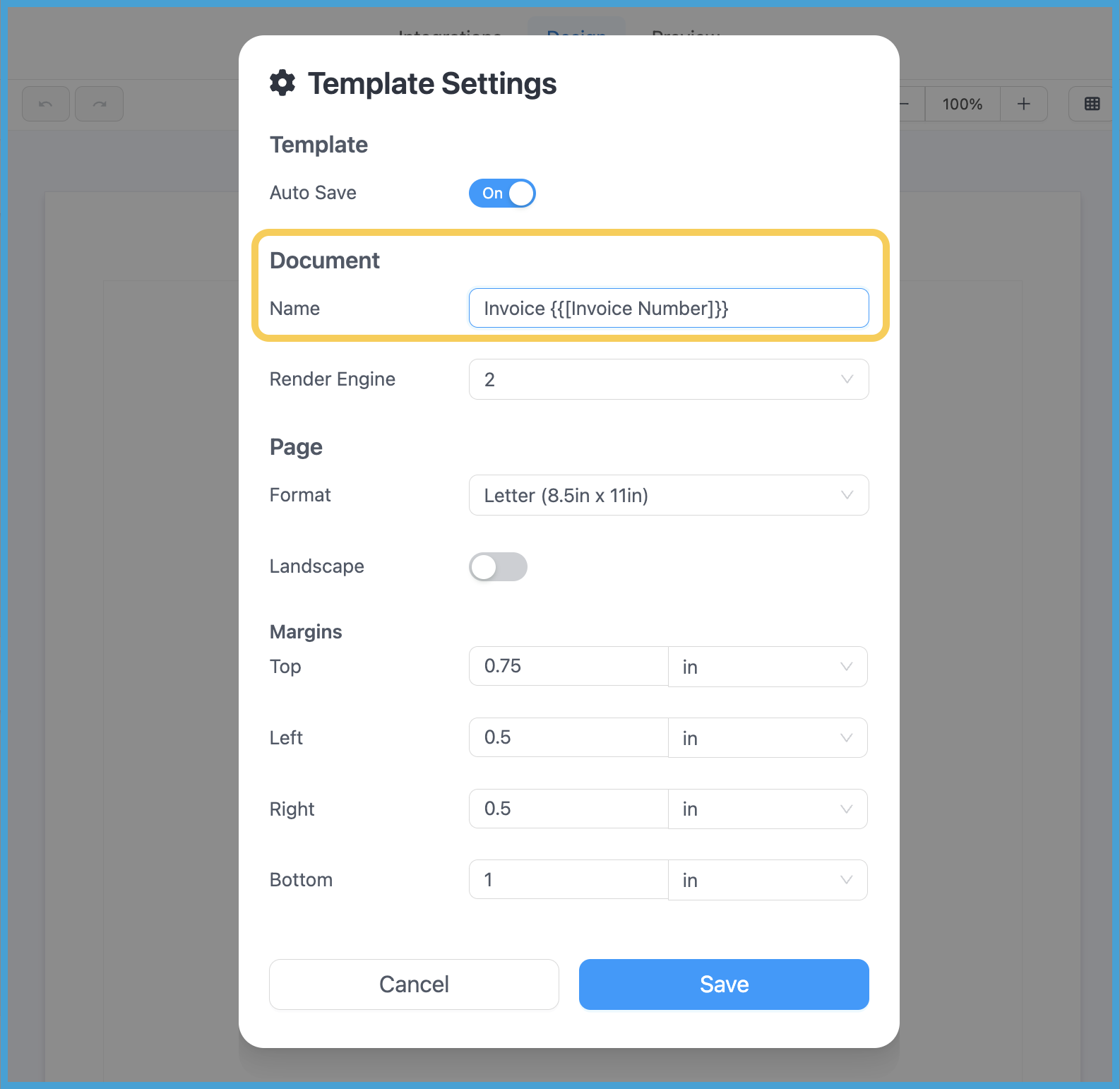Click the grid table icon
The height and width of the screenshot is (1089, 1120).
1092,104
